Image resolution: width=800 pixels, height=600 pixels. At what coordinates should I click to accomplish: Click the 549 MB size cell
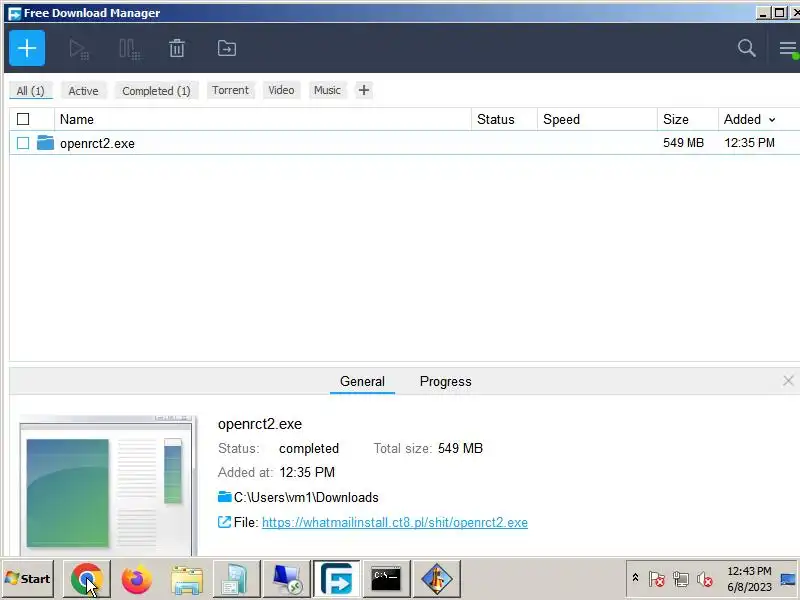pyautogui.click(x=683, y=143)
